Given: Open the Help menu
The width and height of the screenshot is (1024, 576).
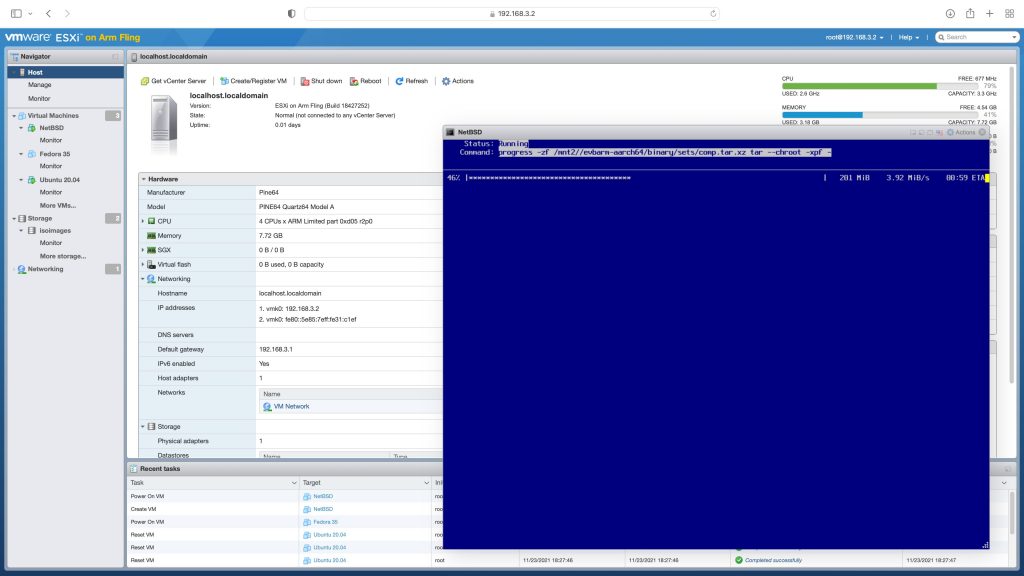Looking at the screenshot, I should (x=909, y=37).
